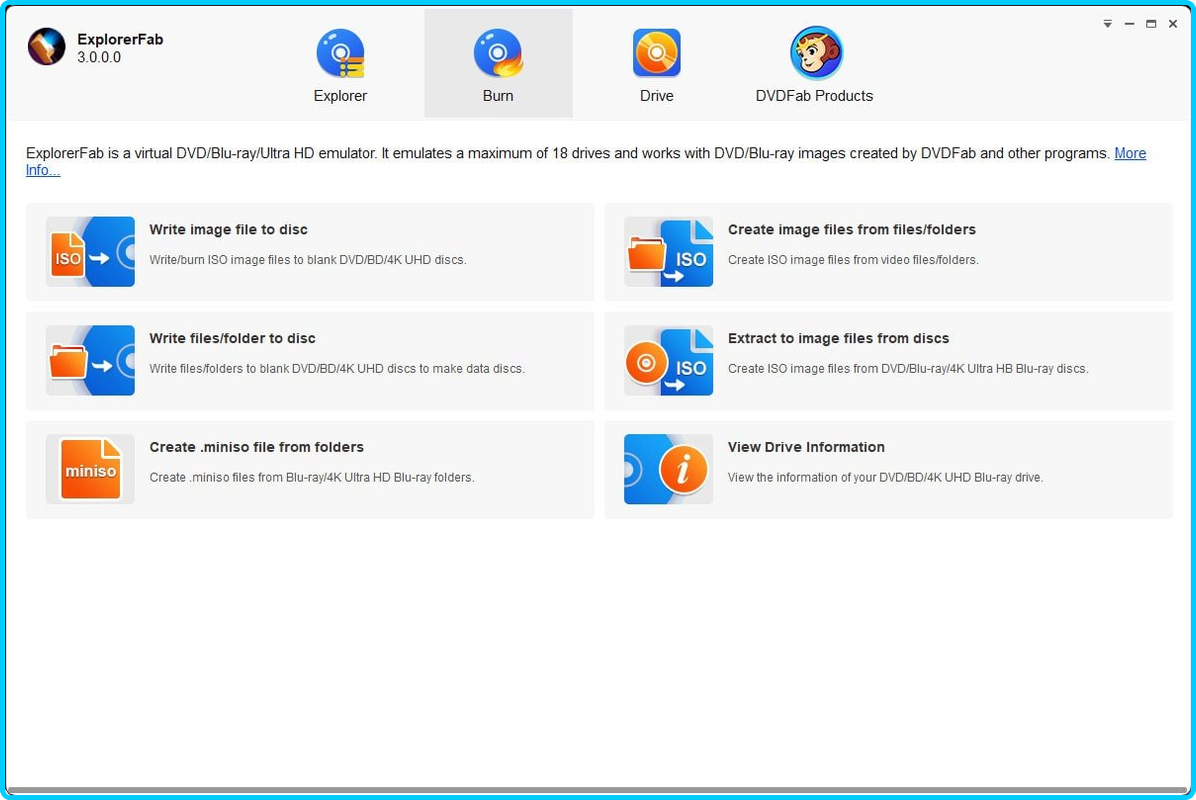The image size is (1196, 800).
Task: Close the ExplorerFab window
Action: [x=1173, y=24]
